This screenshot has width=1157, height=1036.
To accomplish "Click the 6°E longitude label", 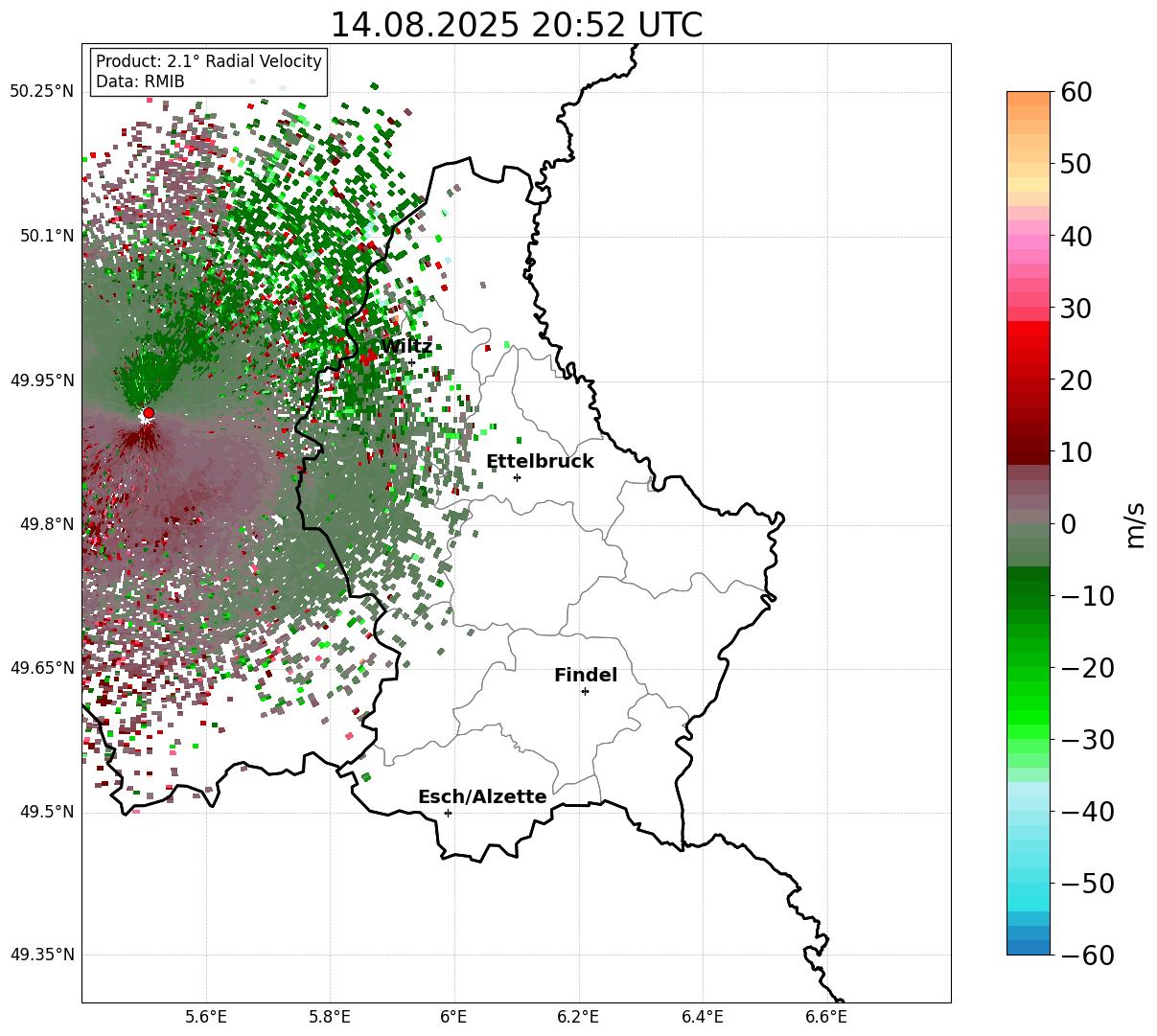I will tap(453, 1017).
